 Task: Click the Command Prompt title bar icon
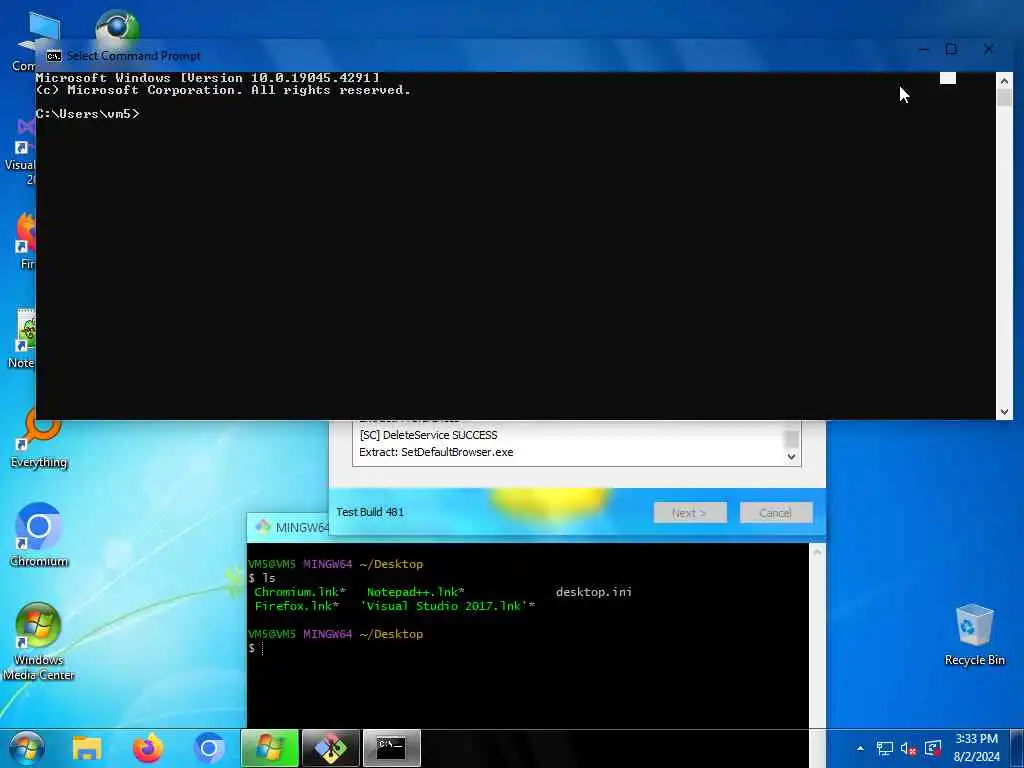54,56
